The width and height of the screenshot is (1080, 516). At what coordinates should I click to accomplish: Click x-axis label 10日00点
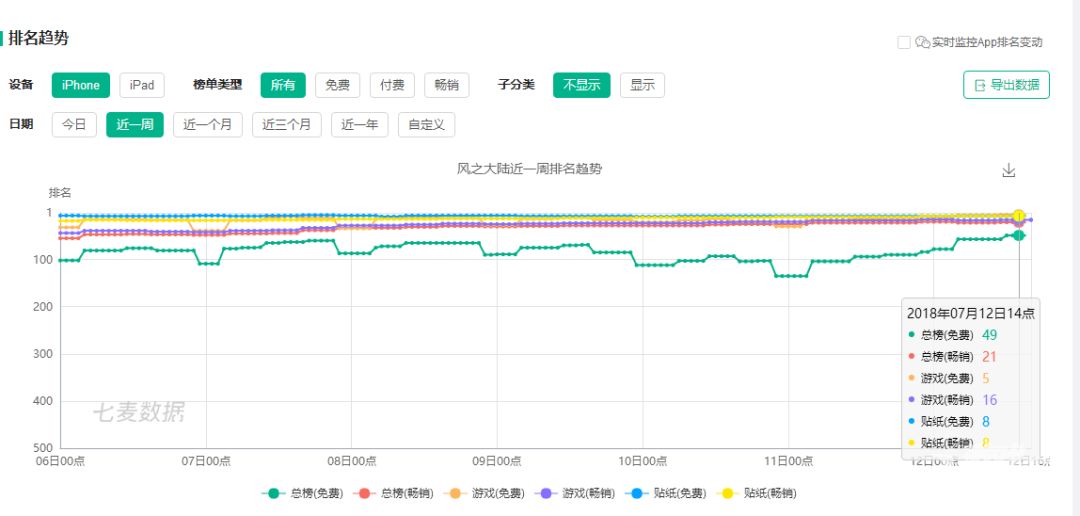[642, 461]
